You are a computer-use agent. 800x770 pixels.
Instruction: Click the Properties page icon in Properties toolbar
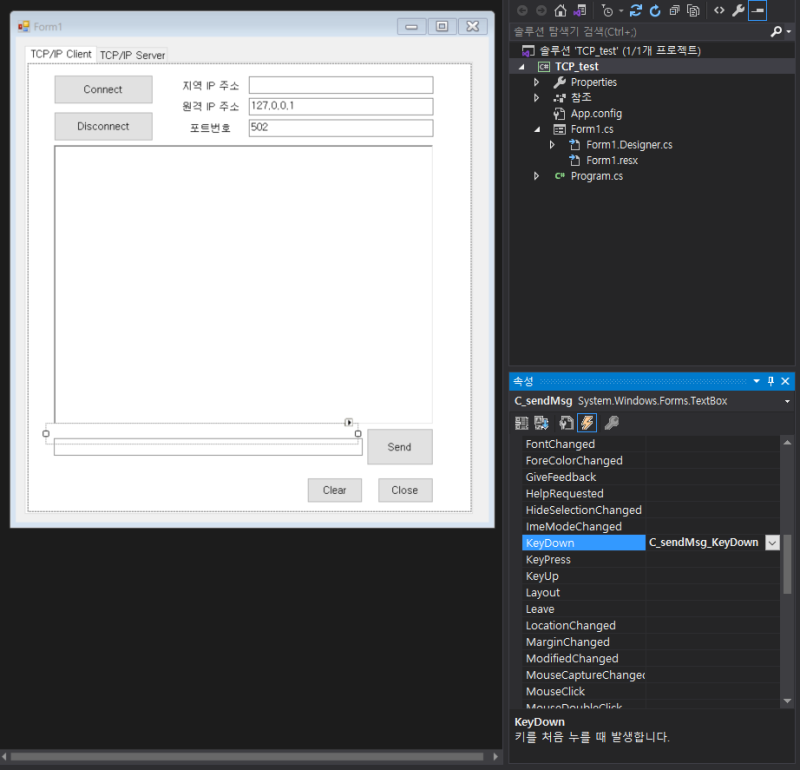tap(566, 423)
